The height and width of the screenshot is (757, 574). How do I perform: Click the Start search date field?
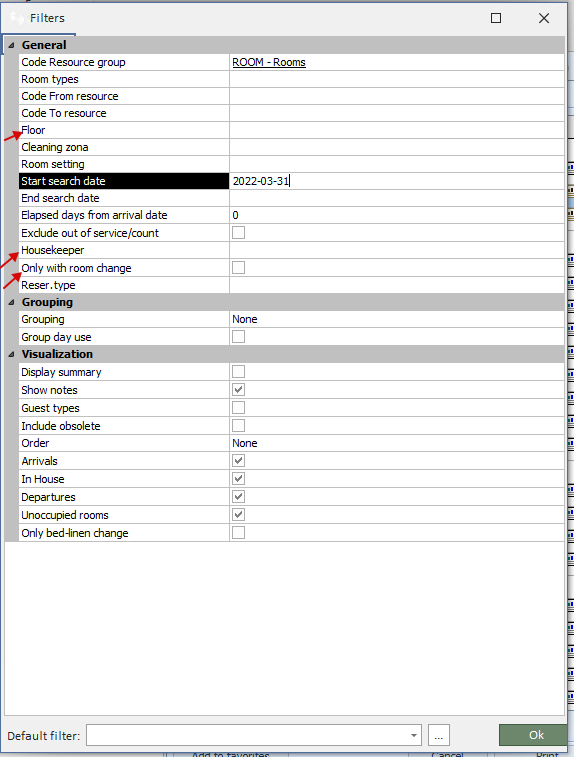click(397, 181)
